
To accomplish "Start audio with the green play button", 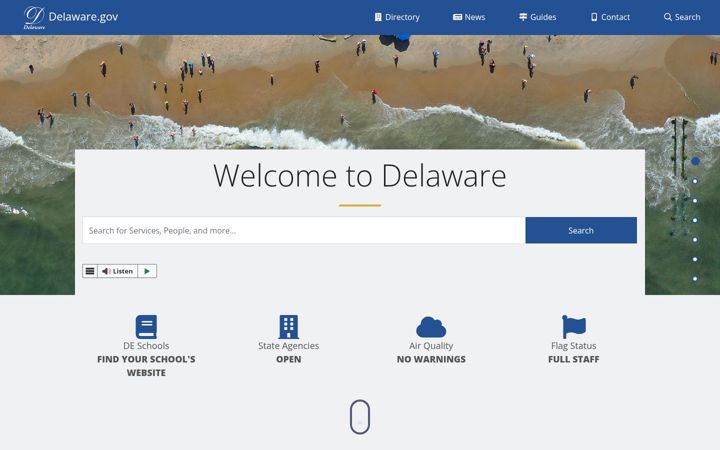I will pos(147,271).
